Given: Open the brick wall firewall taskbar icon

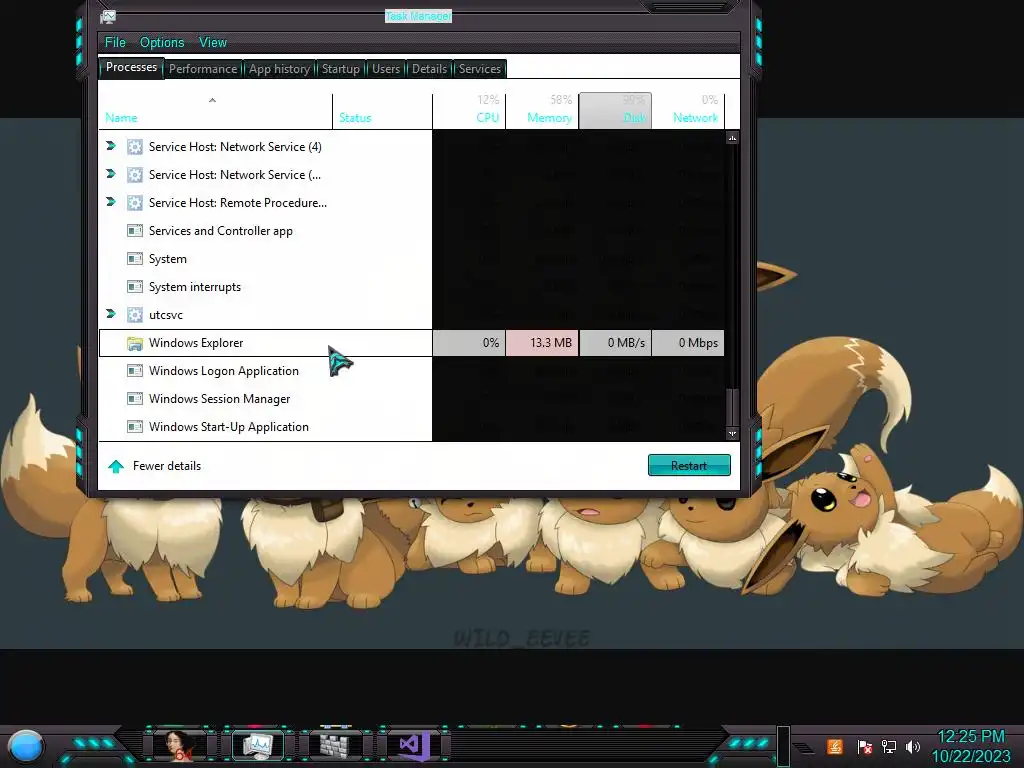Looking at the screenshot, I should coord(336,745).
